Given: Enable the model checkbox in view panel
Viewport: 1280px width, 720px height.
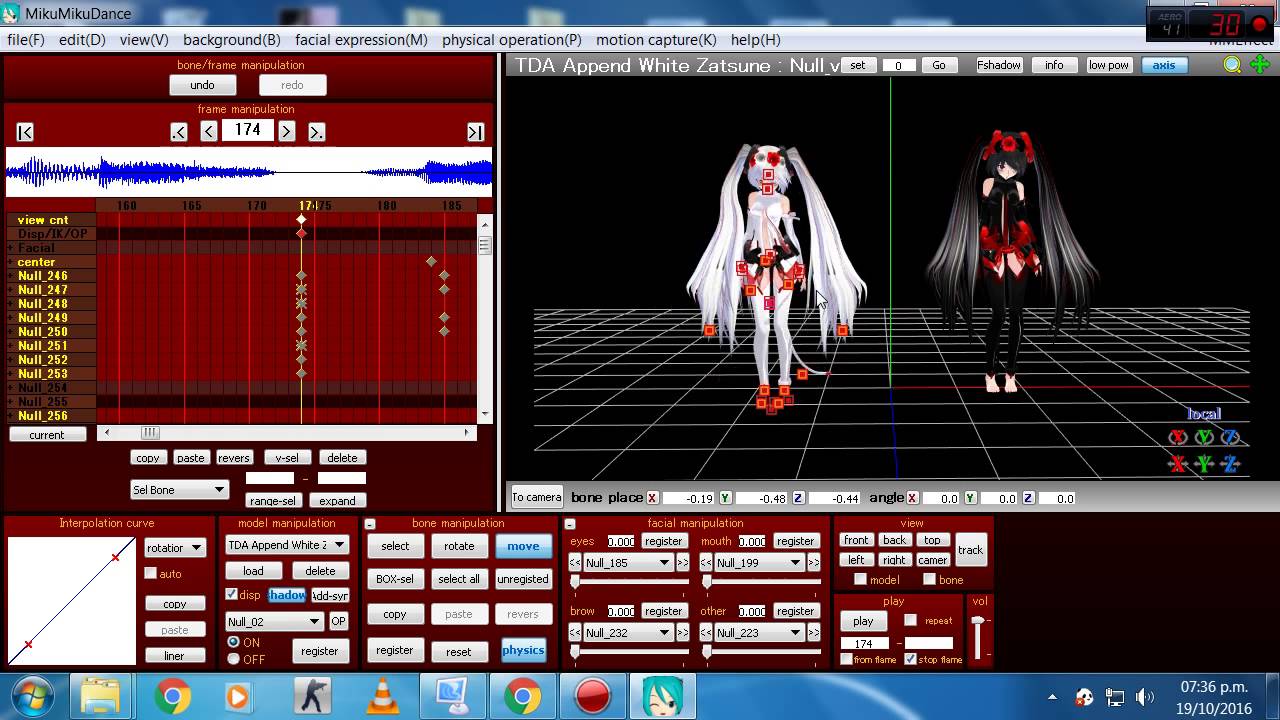Looking at the screenshot, I should (860, 579).
